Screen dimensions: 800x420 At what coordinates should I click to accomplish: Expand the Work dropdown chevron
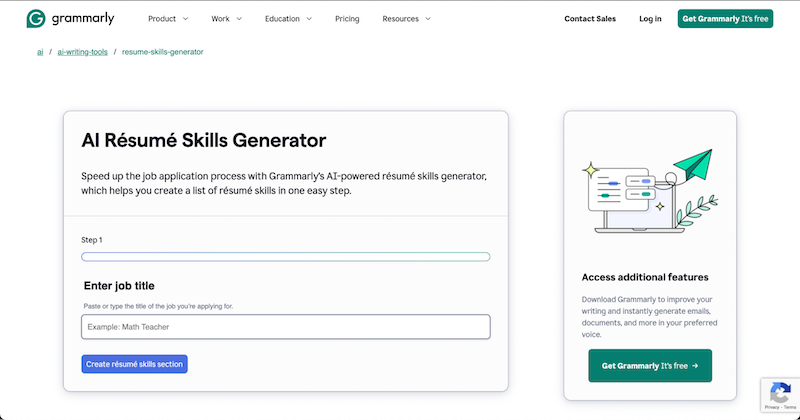point(239,19)
